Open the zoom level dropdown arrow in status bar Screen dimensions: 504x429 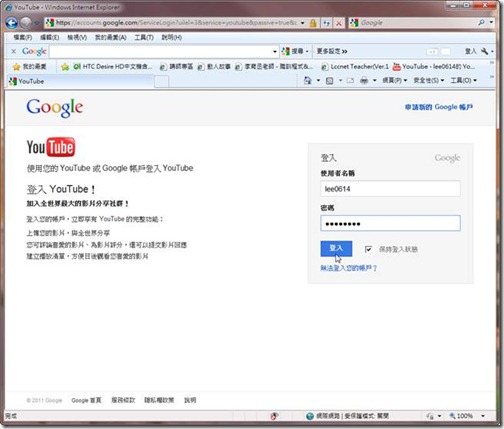point(483,416)
